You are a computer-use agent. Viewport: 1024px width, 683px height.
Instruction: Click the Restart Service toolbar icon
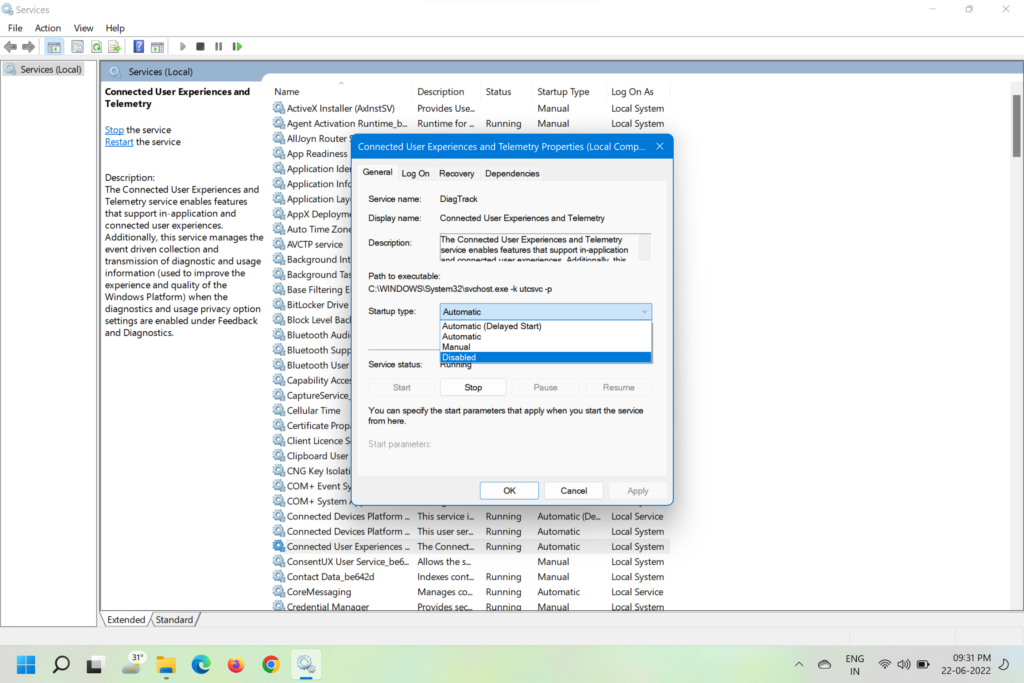tap(237, 47)
